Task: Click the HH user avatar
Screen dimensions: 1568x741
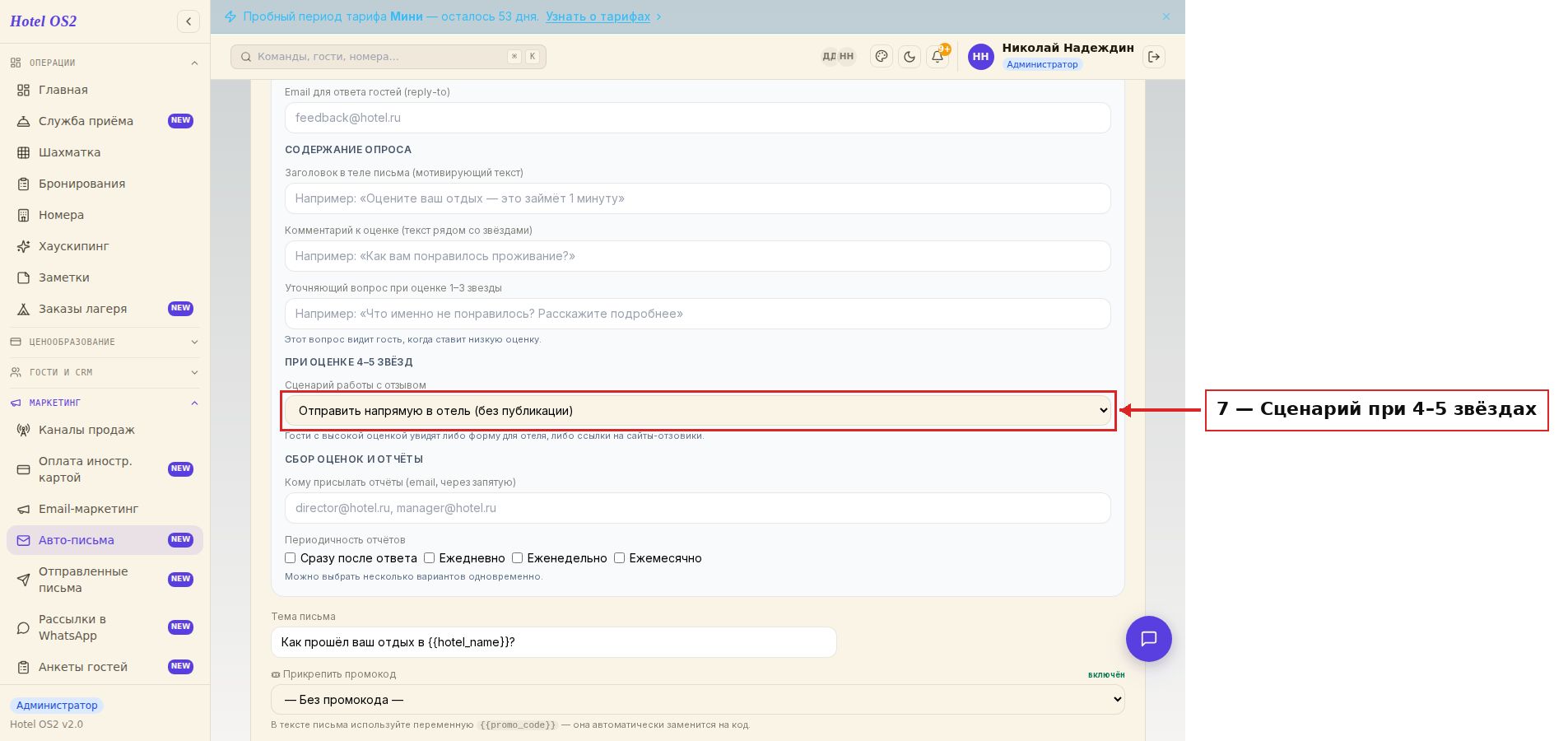Action: point(980,57)
